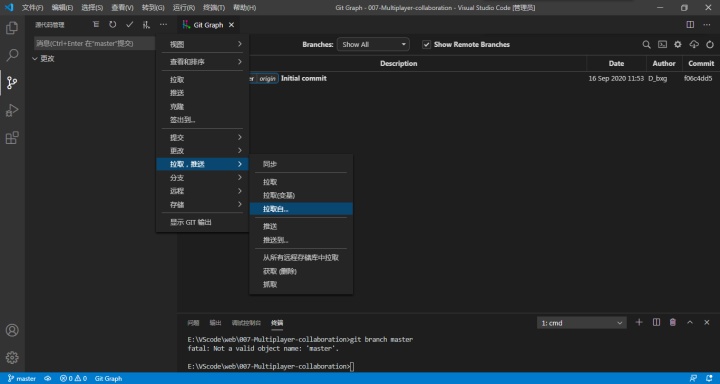The image size is (720, 384).
Task: Add a new terminal with plus icon
Action: pyautogui.click(x=639, y=322)
